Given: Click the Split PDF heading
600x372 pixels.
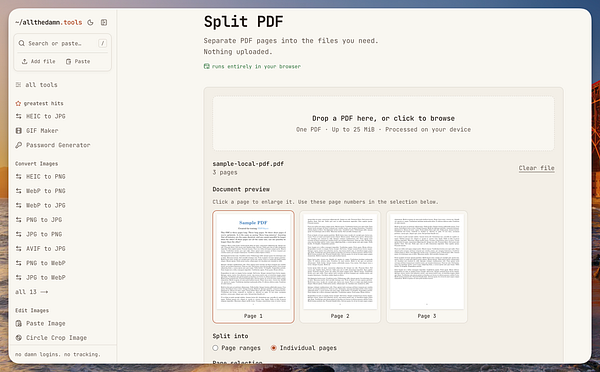Looking at the screenshot, I should (x=243, y=22).
